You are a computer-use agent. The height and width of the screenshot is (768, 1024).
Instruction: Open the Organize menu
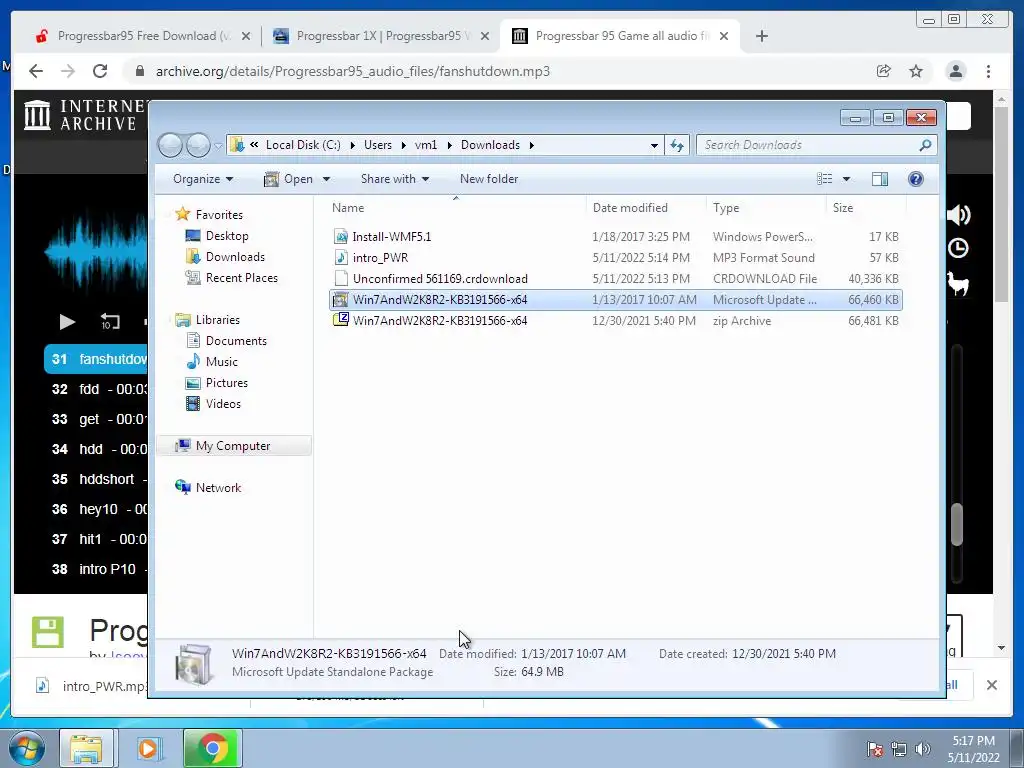(x=202, y=179)
